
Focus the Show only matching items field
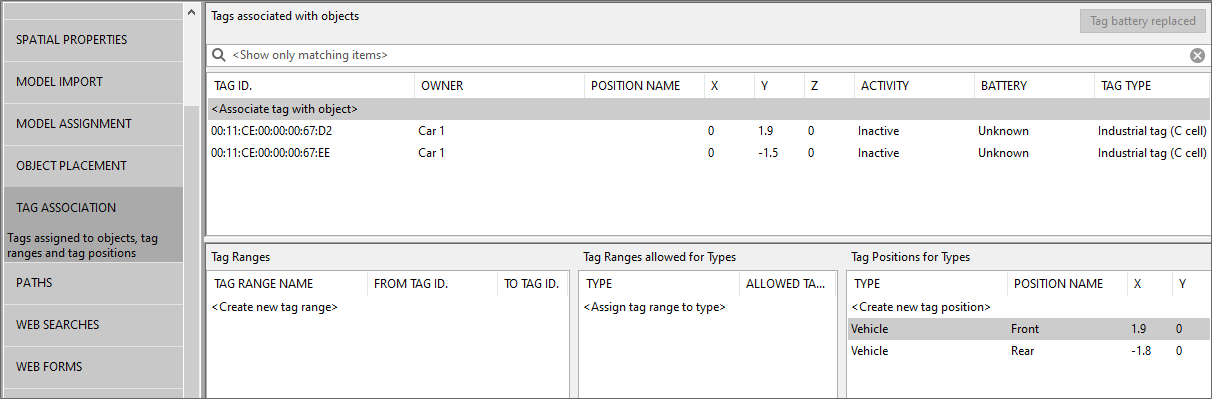point(708,55)
